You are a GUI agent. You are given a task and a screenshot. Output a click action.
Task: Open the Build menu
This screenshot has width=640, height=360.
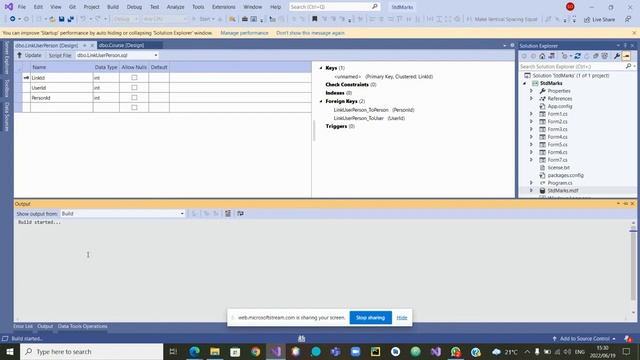click(113, 7)
